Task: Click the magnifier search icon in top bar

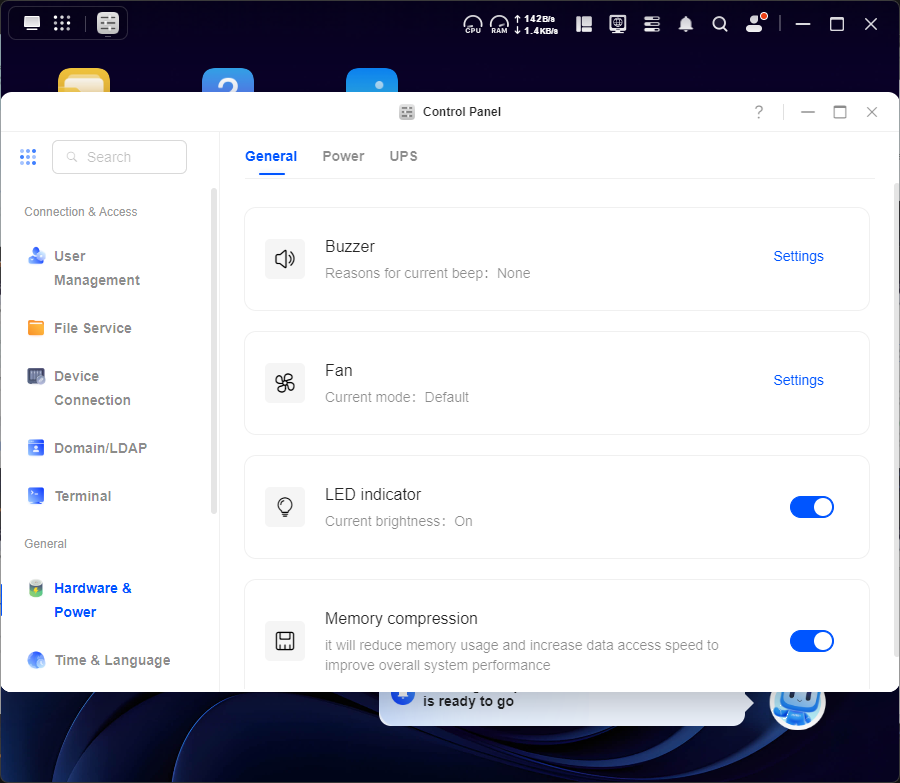Action: pos(720,24)
